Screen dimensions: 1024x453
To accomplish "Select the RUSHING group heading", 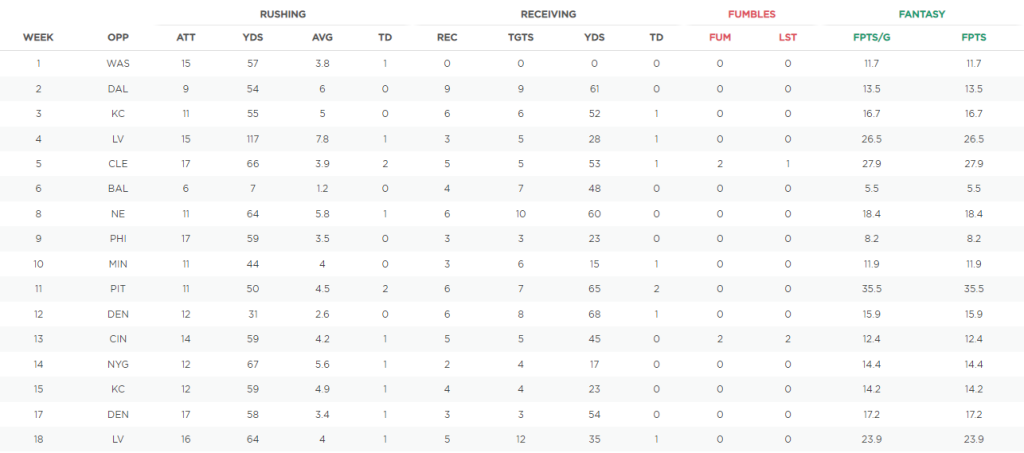I will (x=282, y=14).
